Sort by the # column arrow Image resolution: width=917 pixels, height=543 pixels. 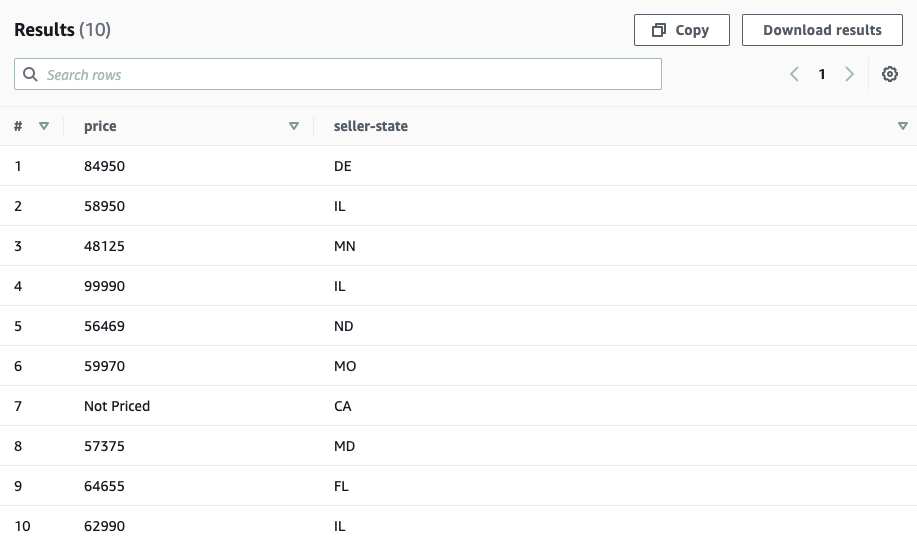44,126
